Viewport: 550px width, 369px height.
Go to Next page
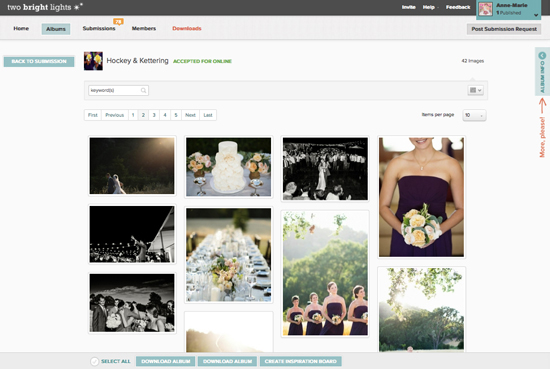pos(190,115)
